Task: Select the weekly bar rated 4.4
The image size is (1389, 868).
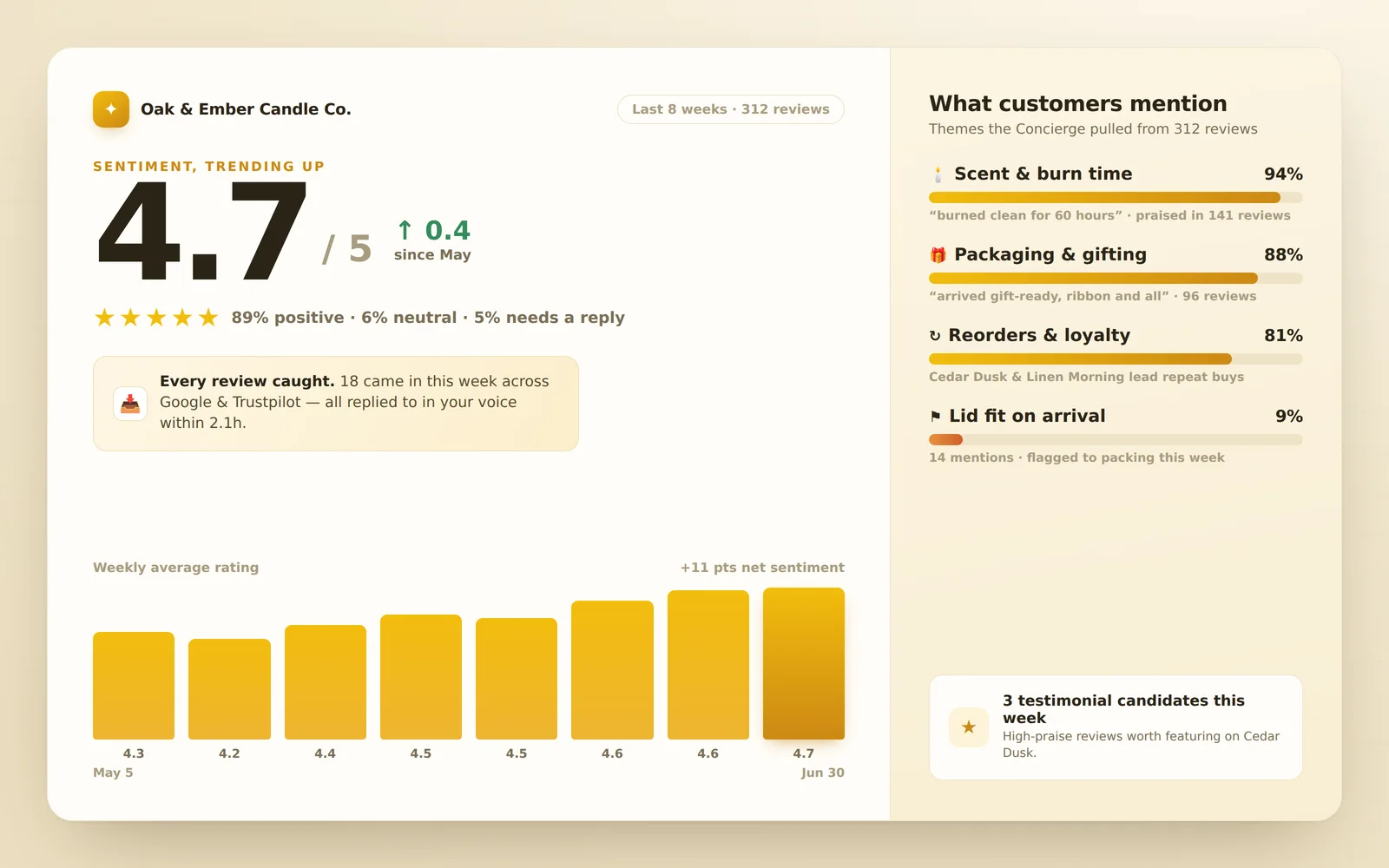Action: [326, 682]
